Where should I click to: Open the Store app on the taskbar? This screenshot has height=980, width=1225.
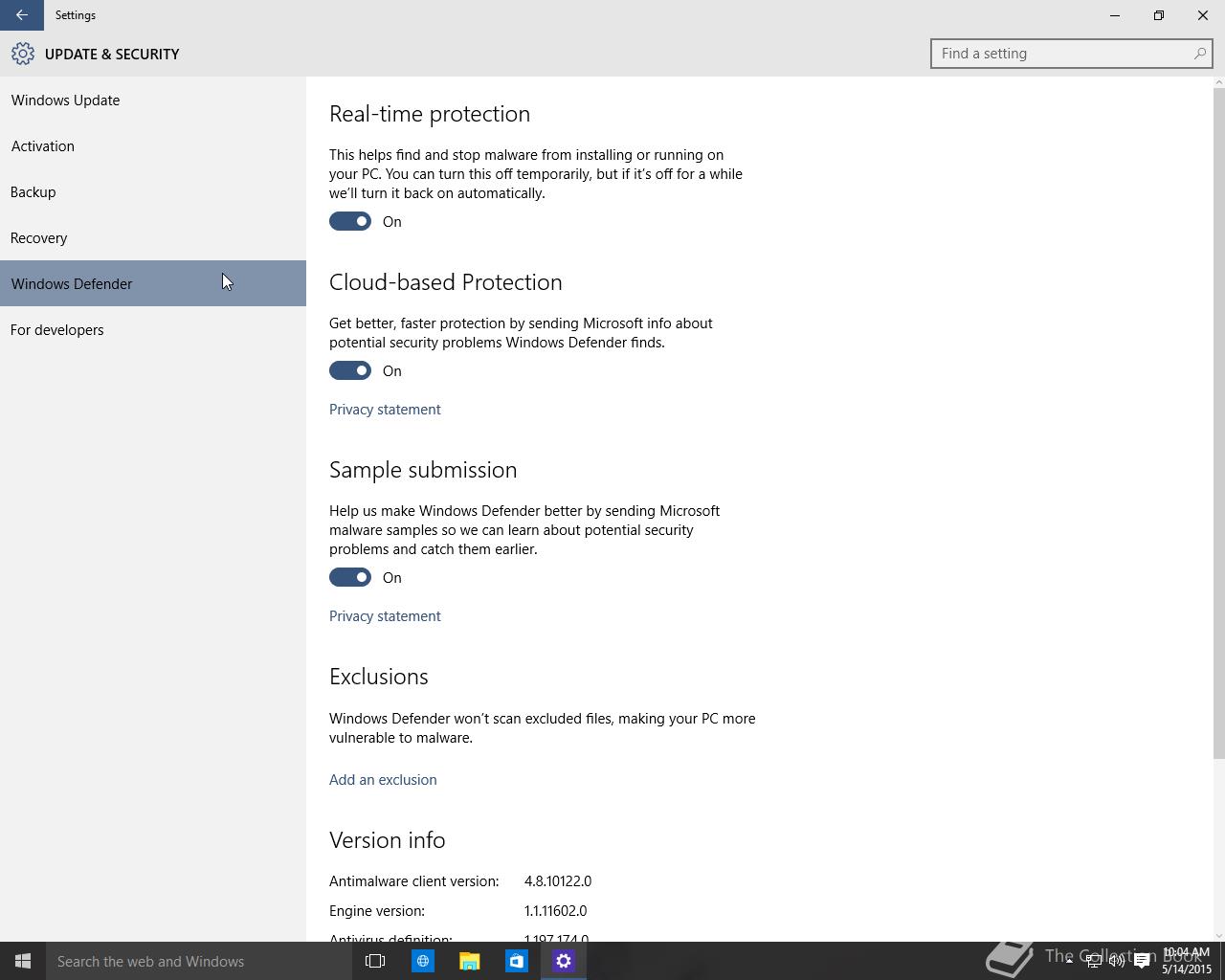pos(516,961)
